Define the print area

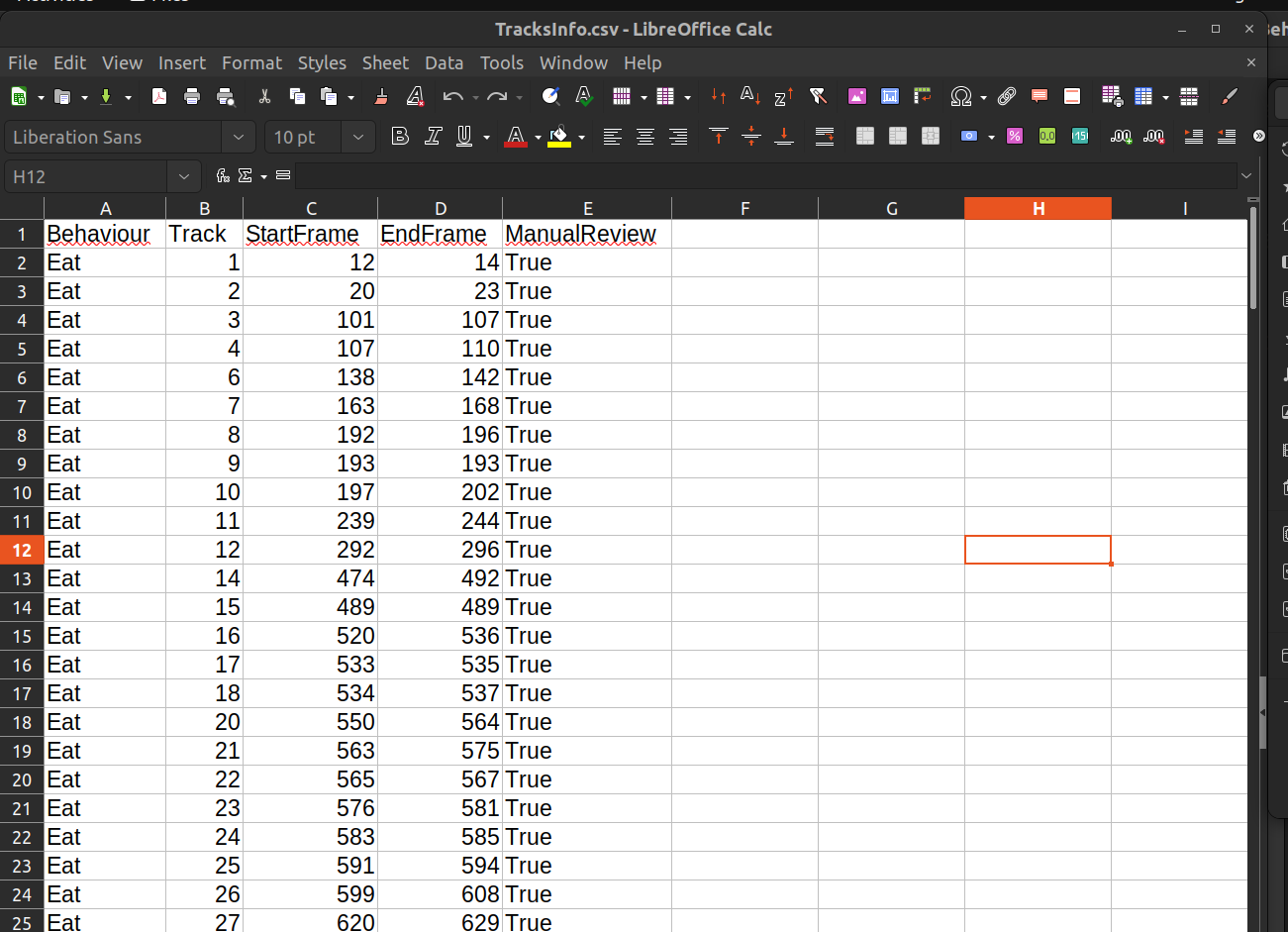tap(1112, 96)
